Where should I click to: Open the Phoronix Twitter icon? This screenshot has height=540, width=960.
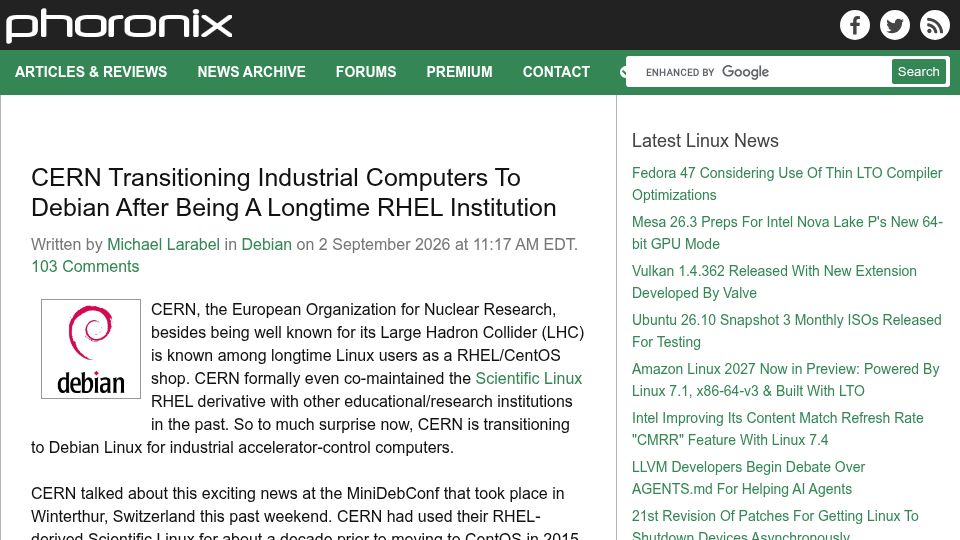[x=894, y=25]
